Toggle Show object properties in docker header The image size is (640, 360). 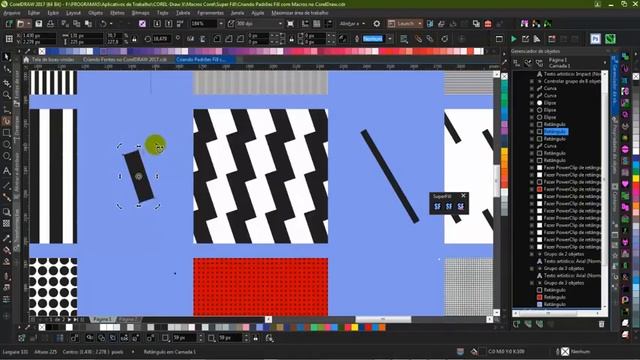517,63
